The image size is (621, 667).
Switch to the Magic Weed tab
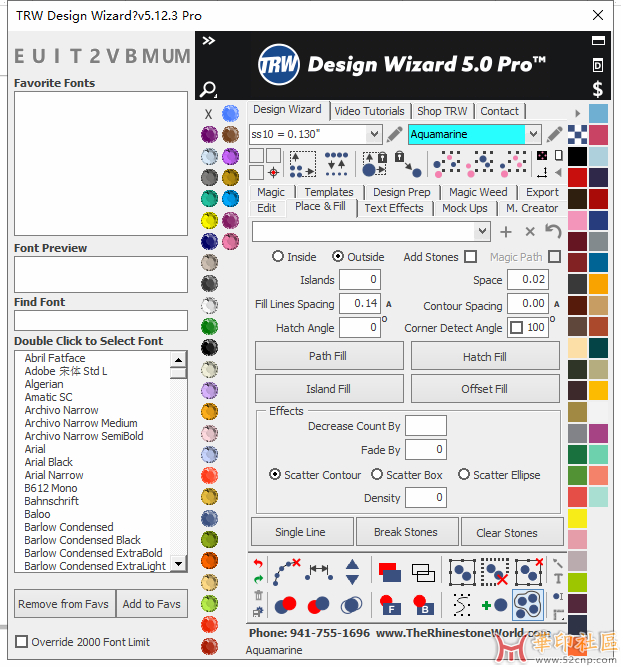click(x=478, y=192)
